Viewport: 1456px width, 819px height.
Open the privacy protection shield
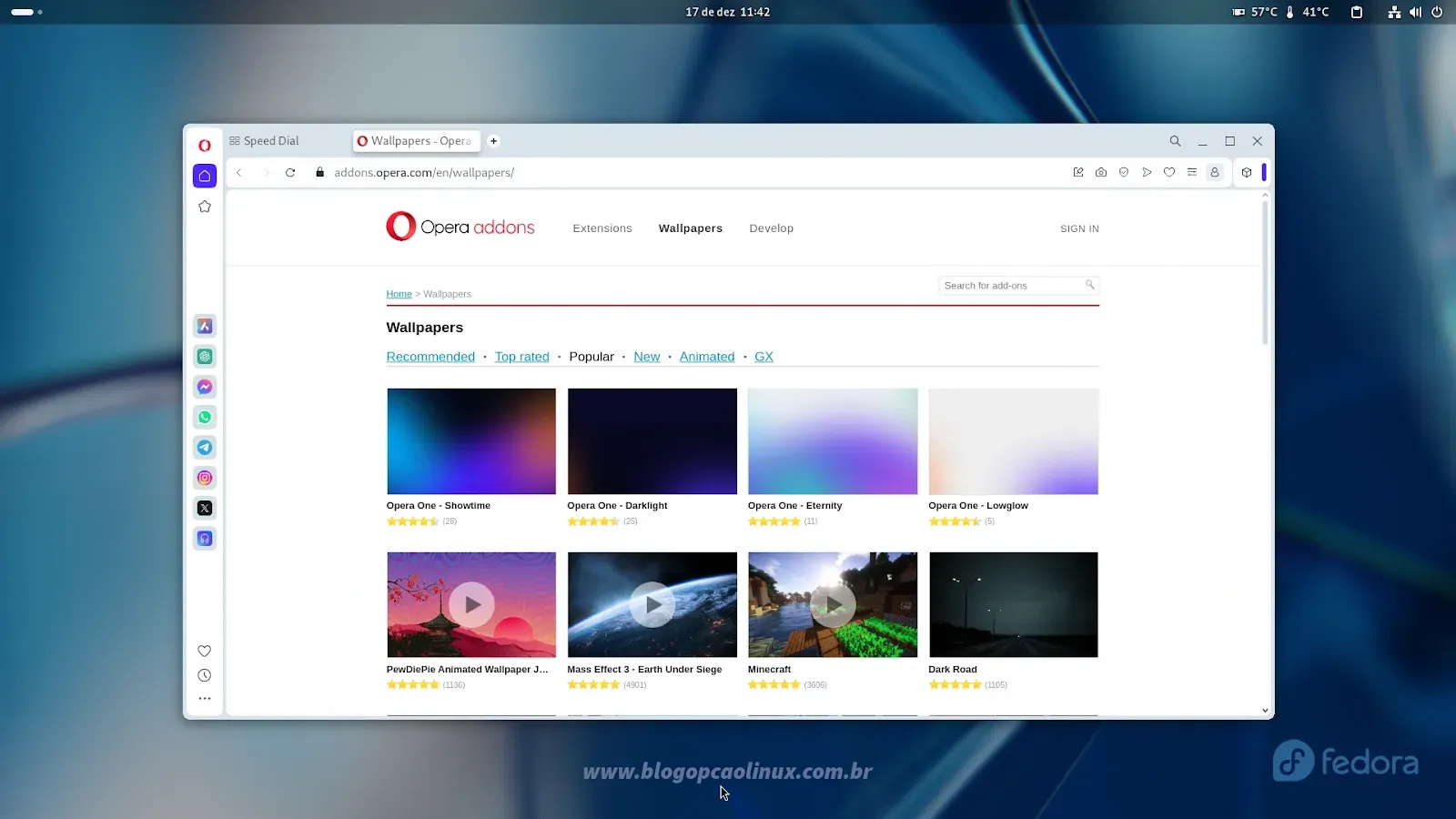[x=1124, y=172]
